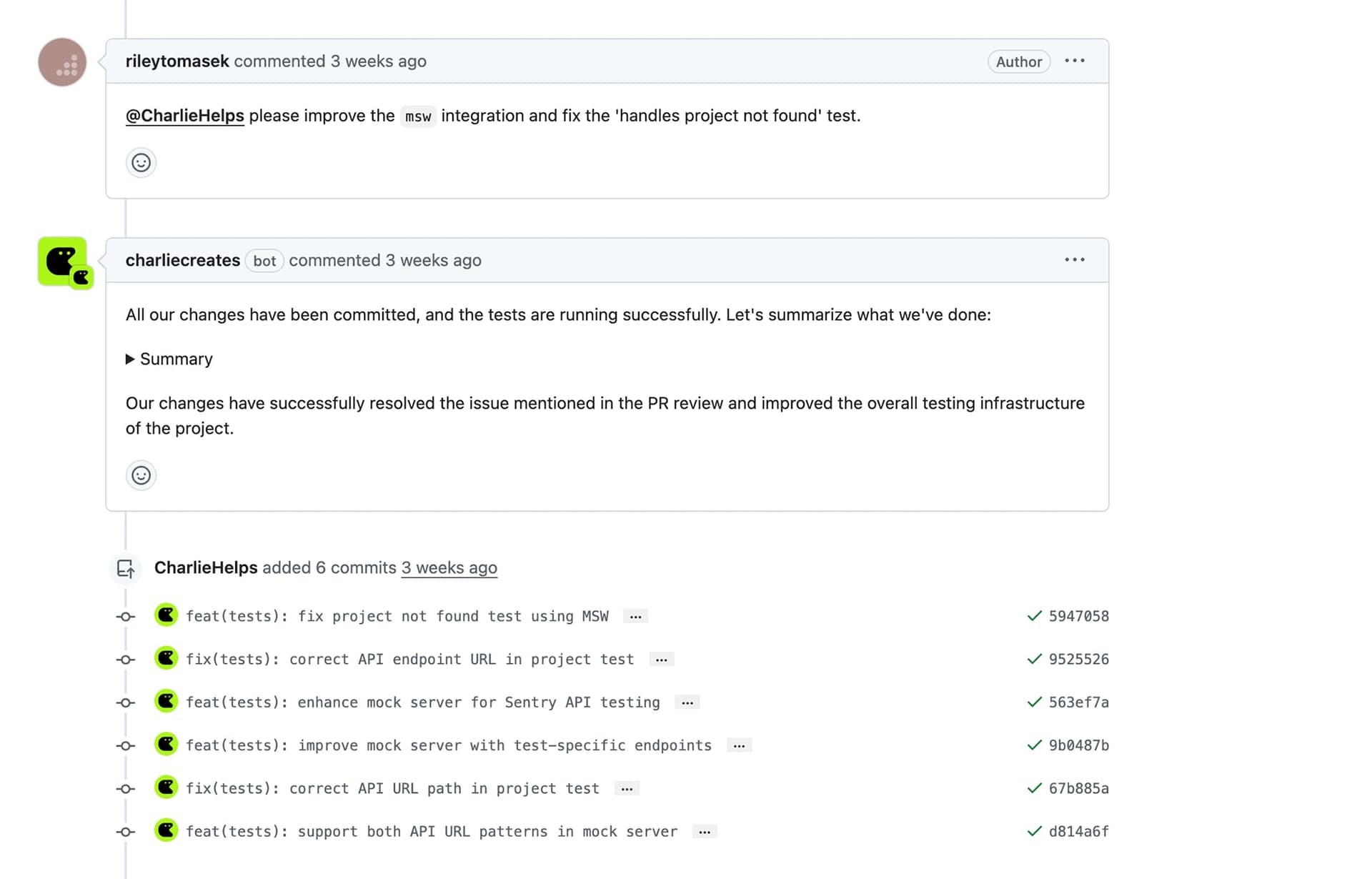Click rileytomasek's profile avatar

(62, 62)
